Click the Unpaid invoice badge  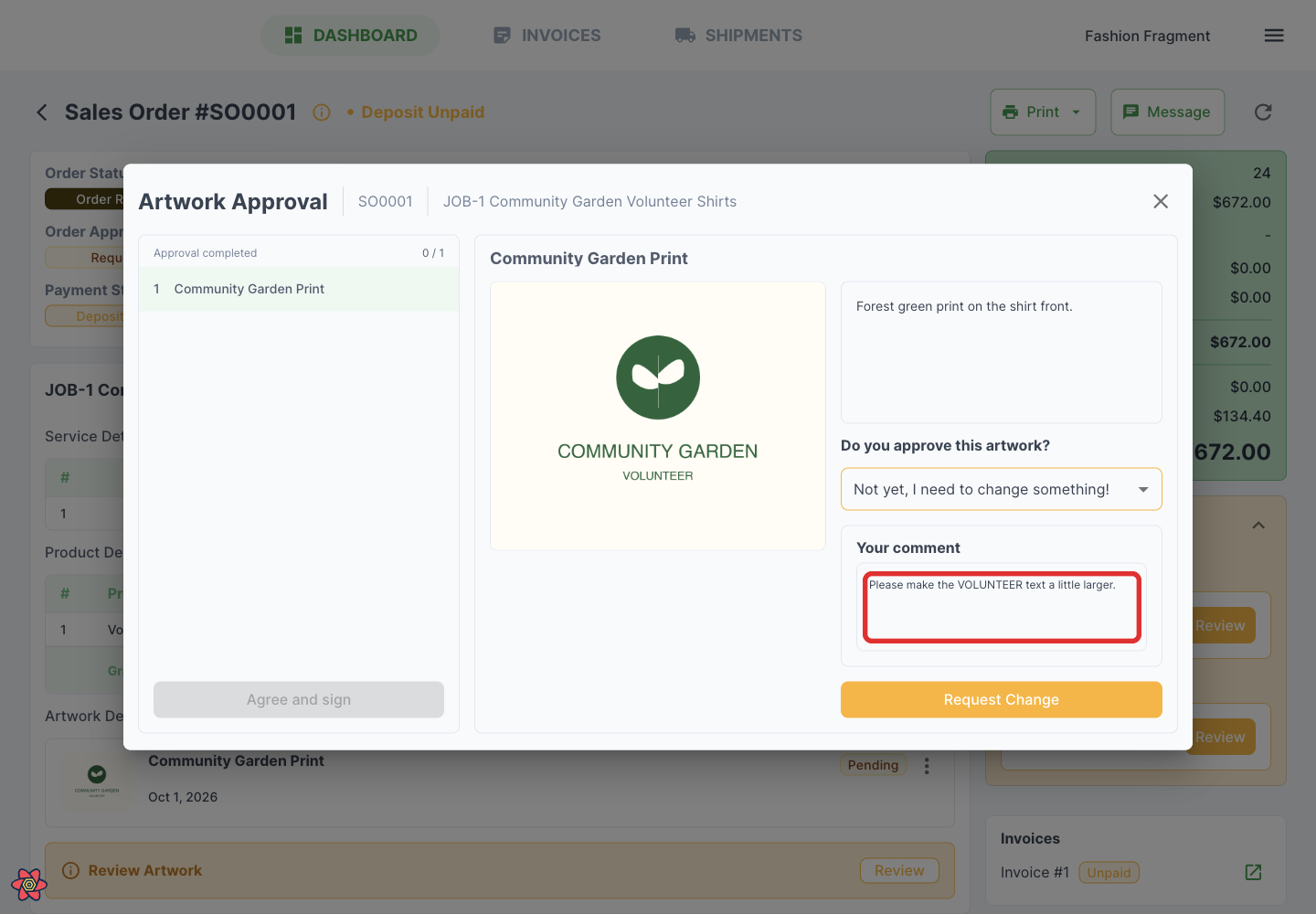point(1109,872)
